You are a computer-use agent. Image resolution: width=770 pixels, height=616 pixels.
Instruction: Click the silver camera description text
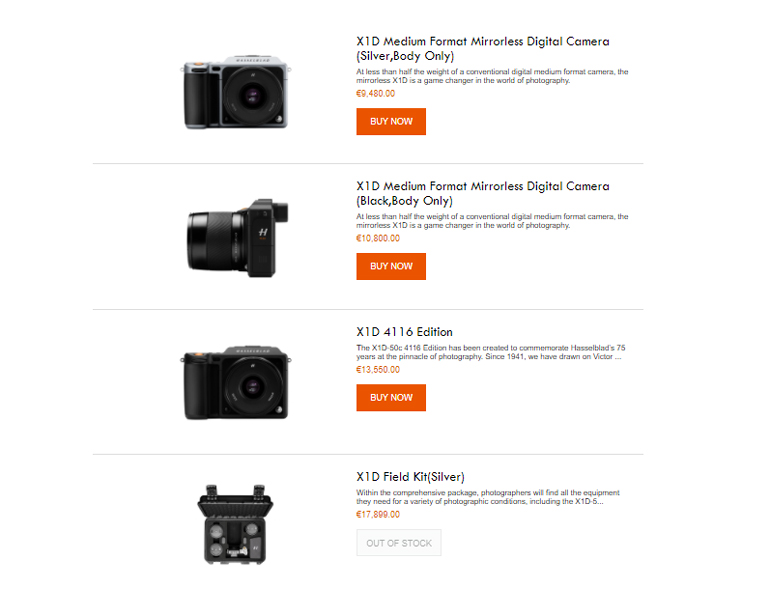(x=492, y=76)
